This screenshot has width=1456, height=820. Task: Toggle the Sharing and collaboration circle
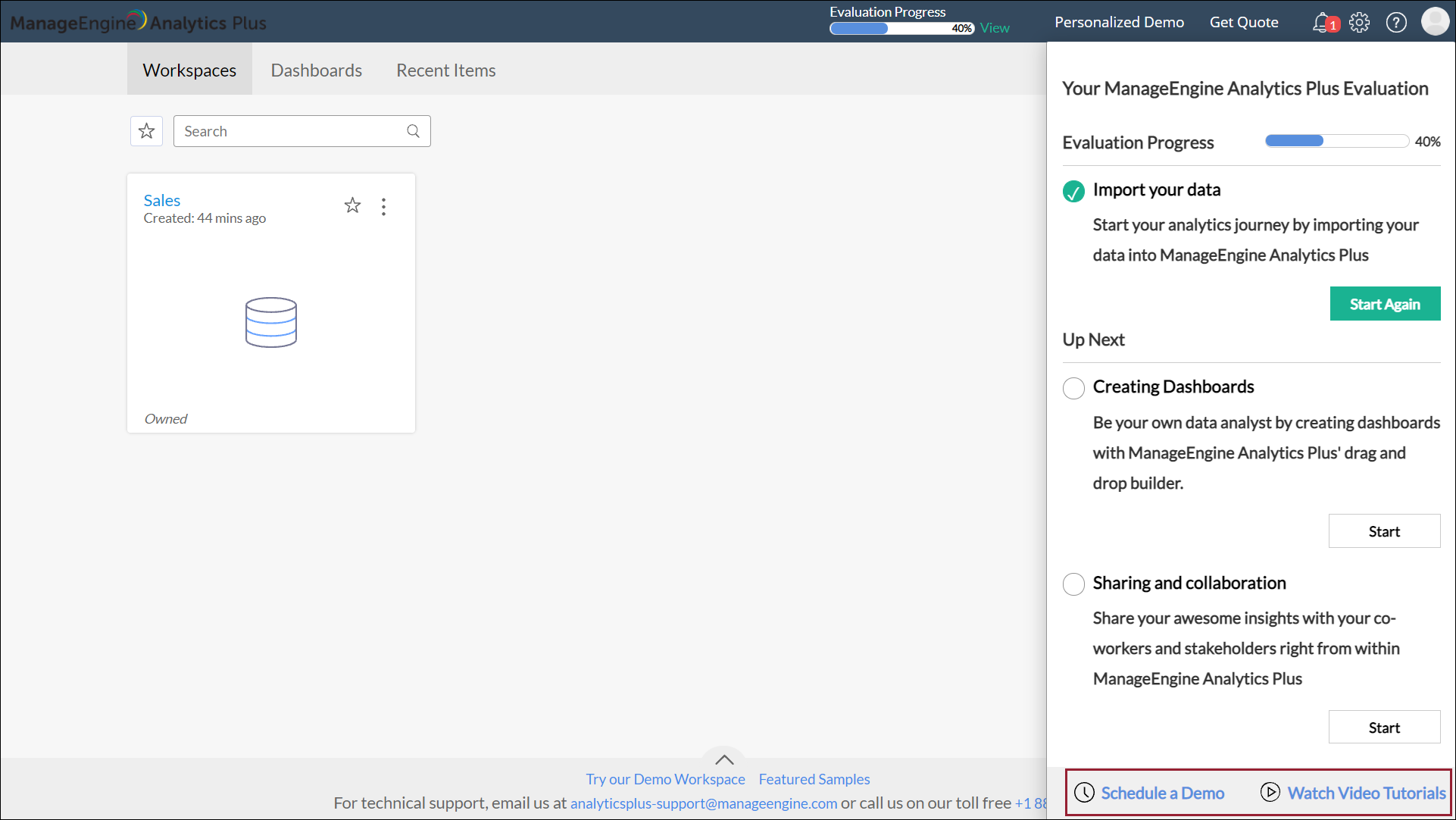point(1073,584)
